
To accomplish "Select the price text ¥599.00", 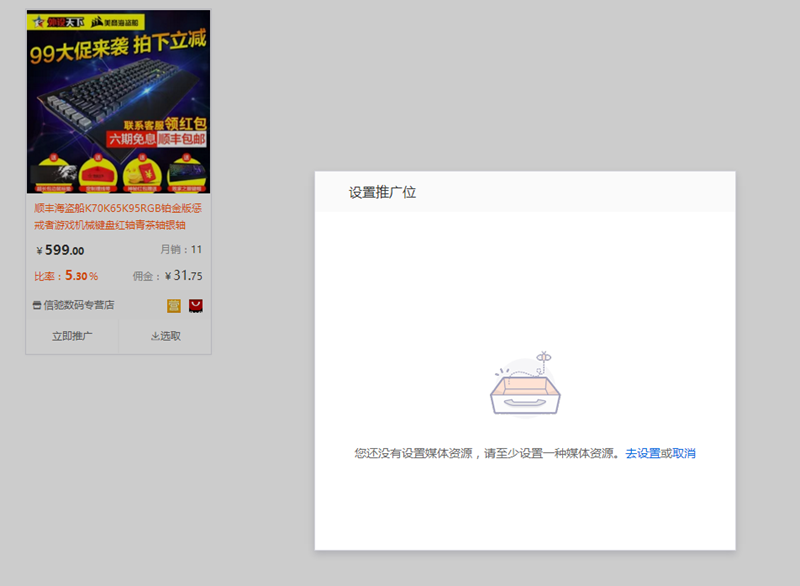I will tap(60, 250).
